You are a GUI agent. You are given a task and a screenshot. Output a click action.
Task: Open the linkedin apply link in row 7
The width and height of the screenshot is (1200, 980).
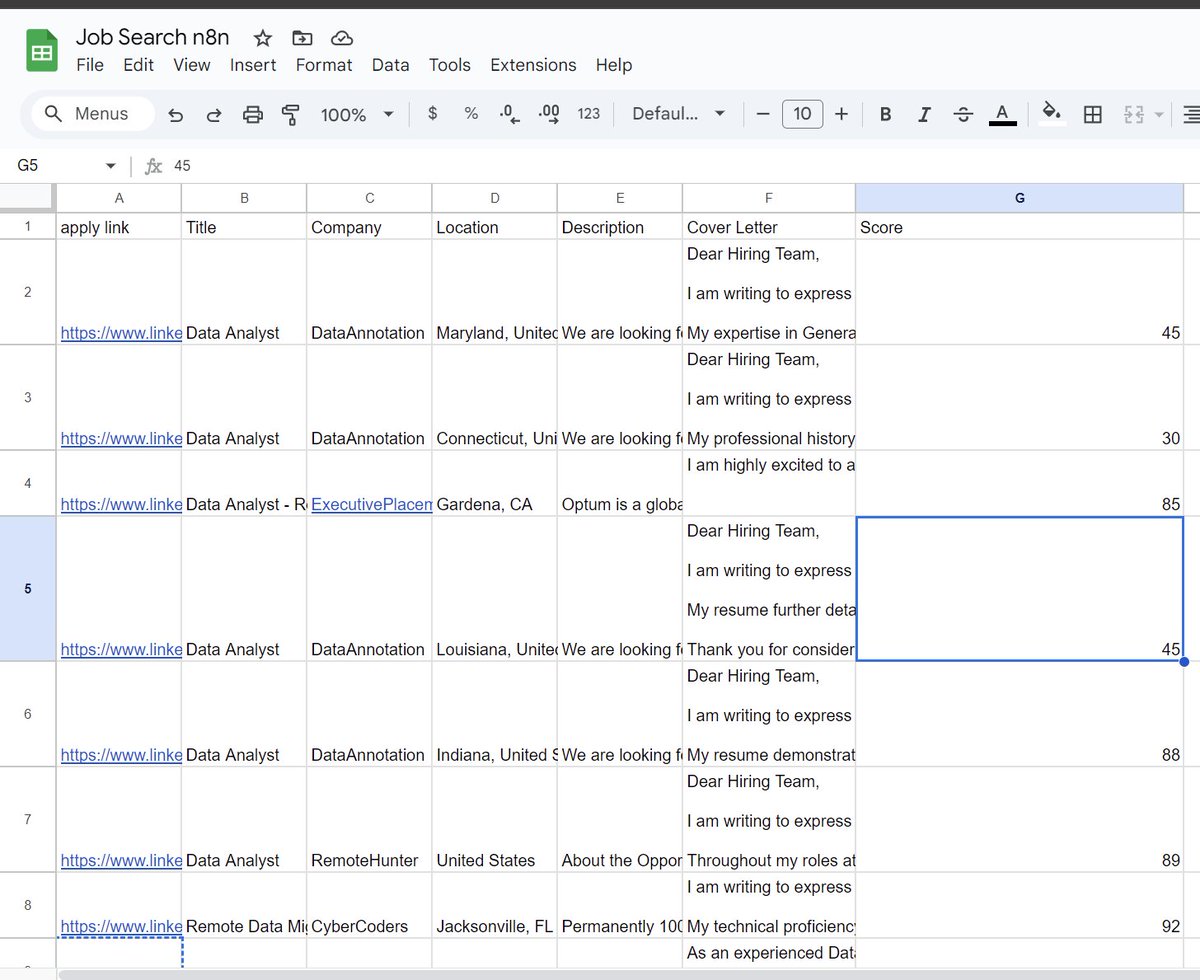coord(121,861)
